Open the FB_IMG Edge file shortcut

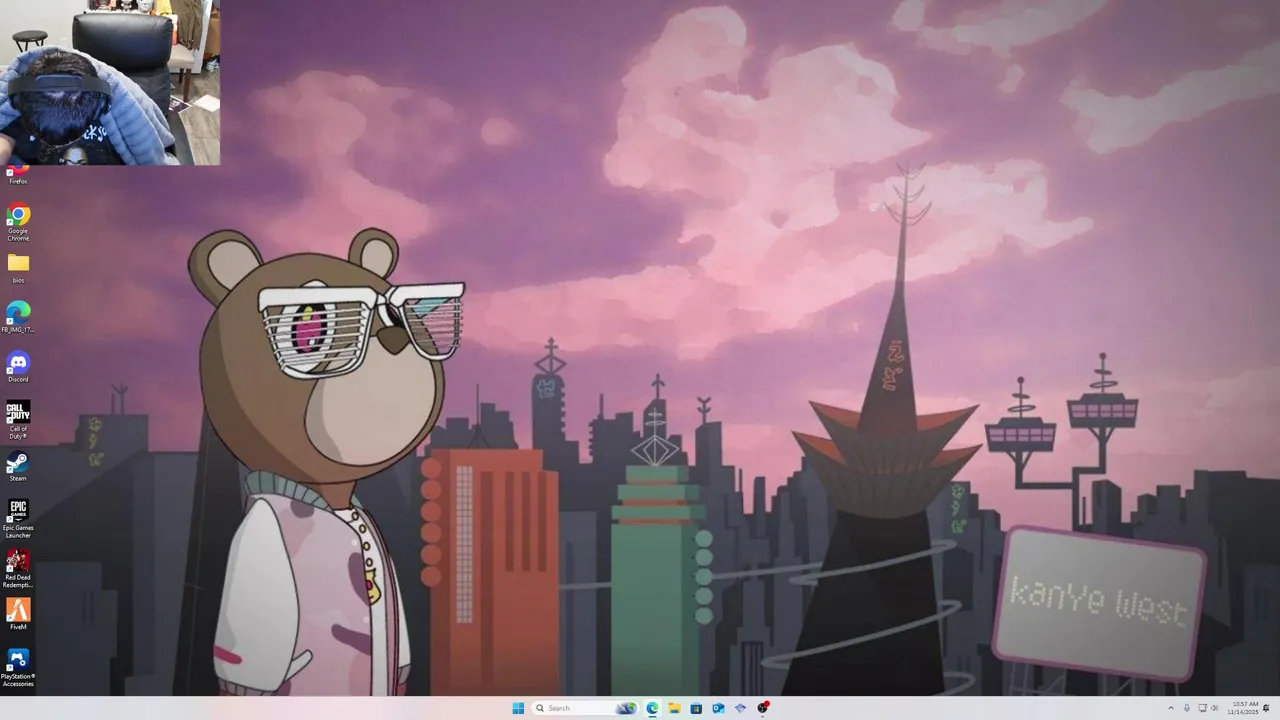click(18, 317)
